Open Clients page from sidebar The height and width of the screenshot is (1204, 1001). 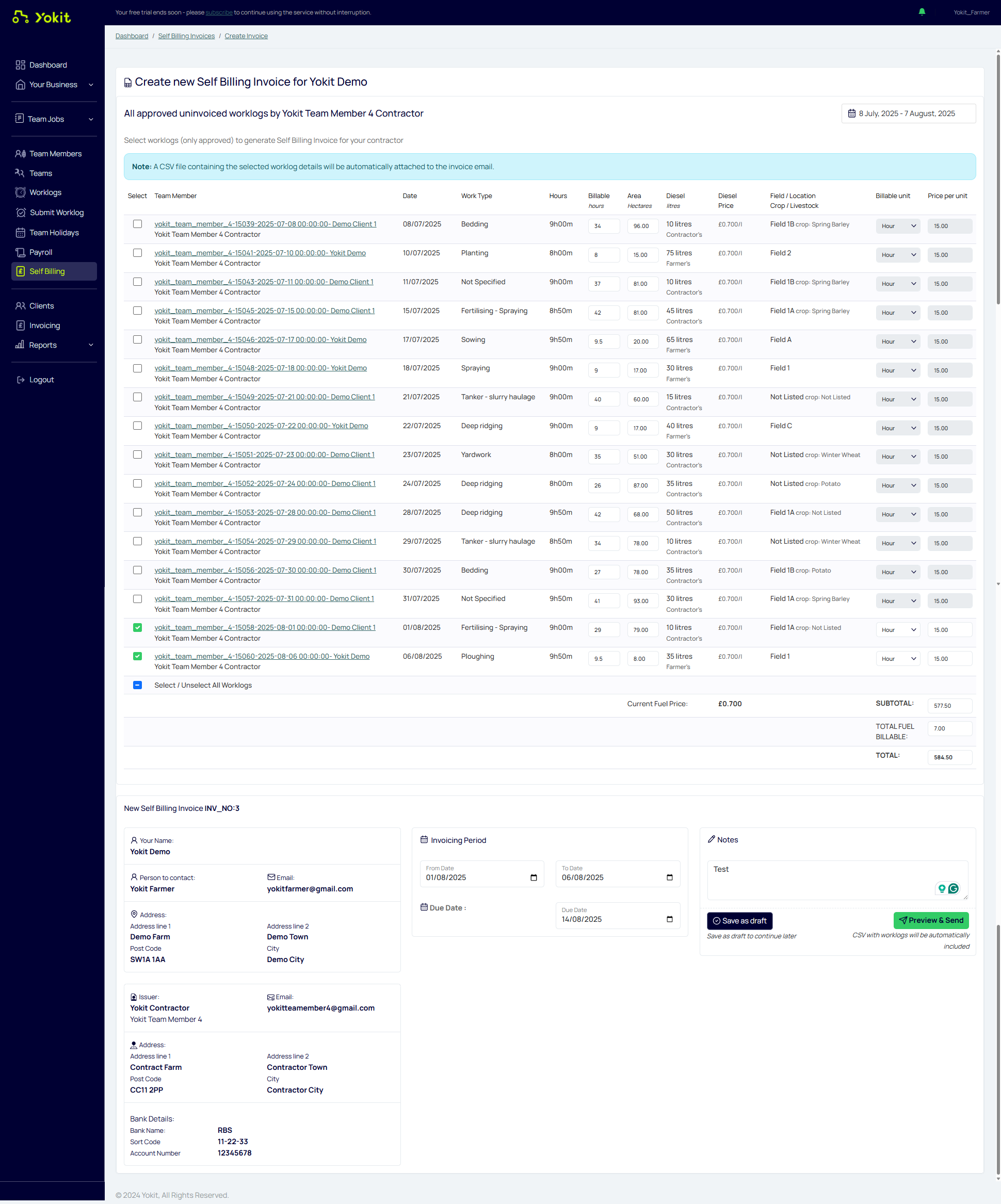coord(41,306)
